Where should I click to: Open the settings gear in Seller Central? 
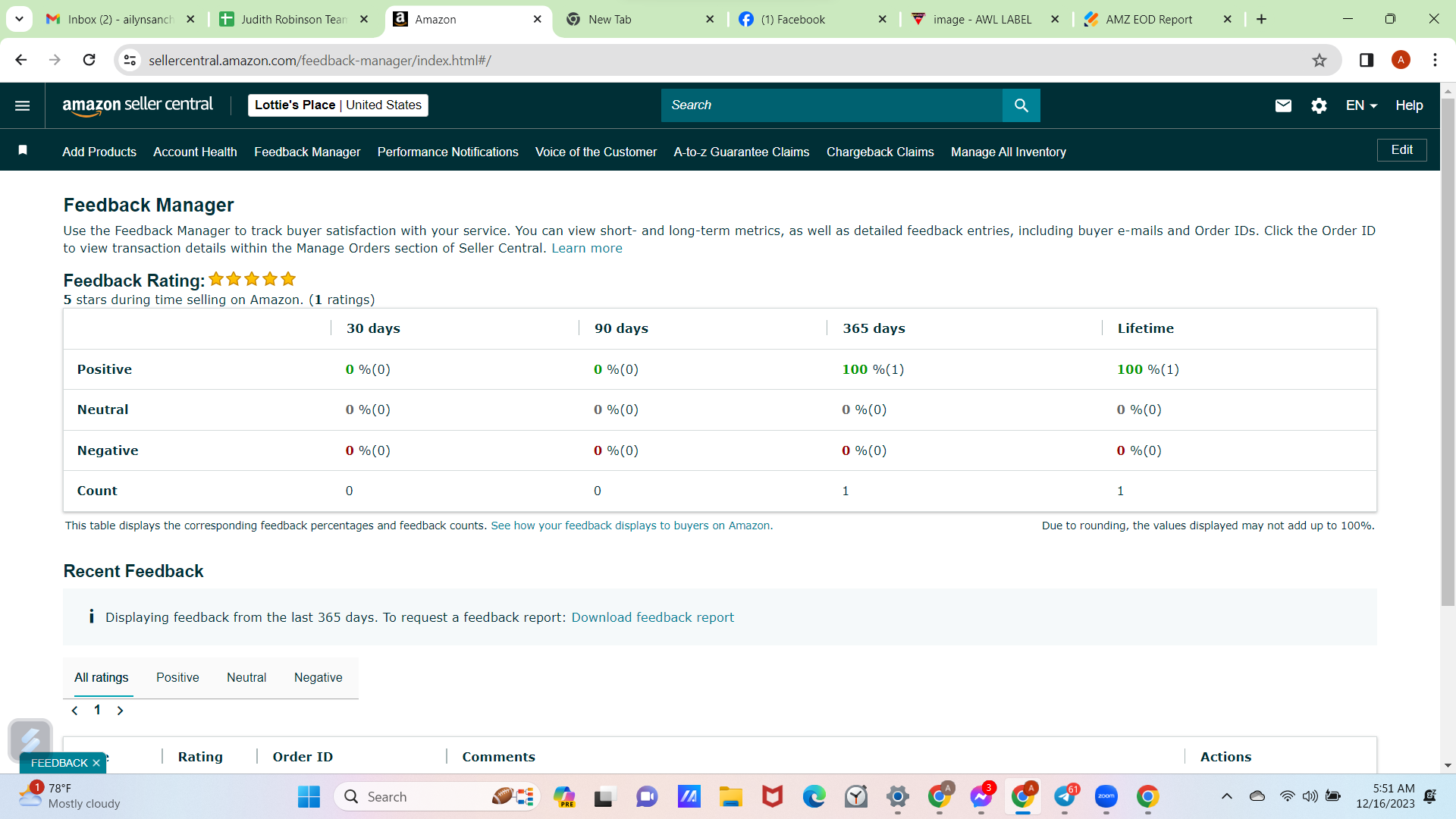pos(1319,105)
